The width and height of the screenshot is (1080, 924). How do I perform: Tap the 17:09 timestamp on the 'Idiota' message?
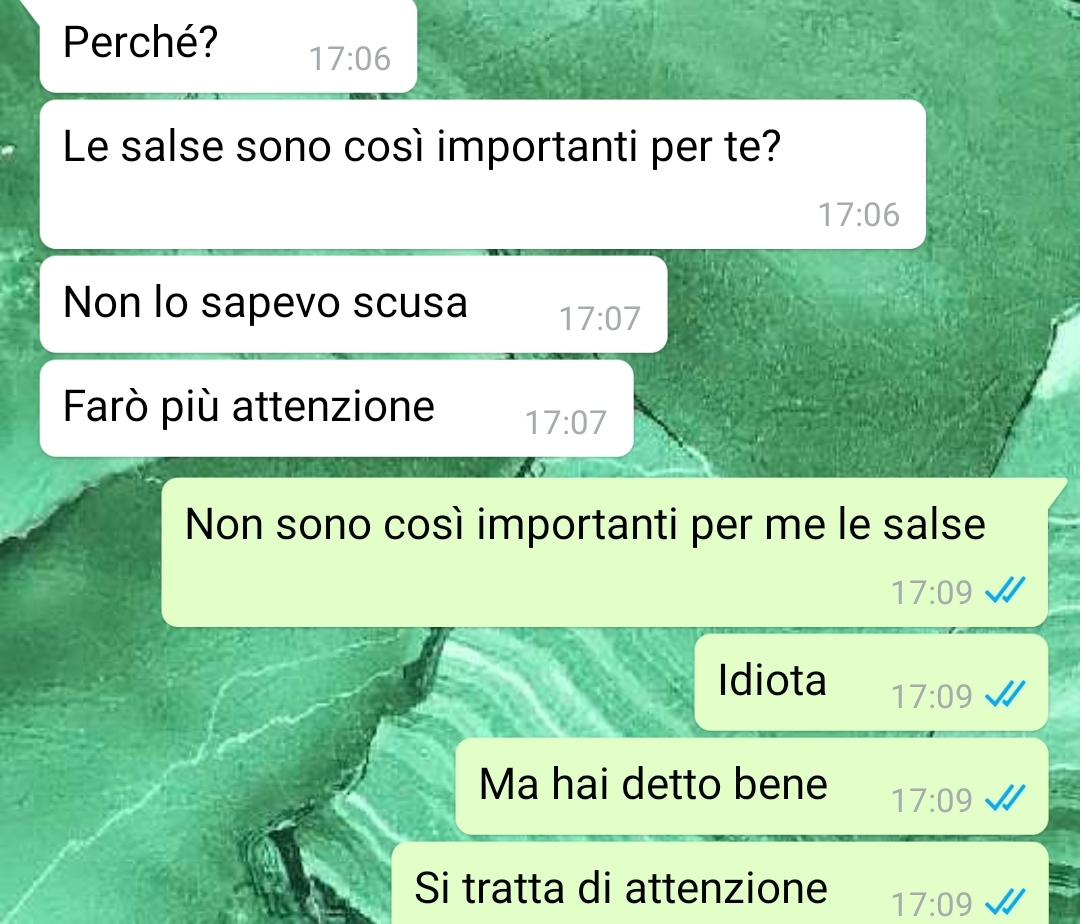pyautogui.click(x=932, y=696)
